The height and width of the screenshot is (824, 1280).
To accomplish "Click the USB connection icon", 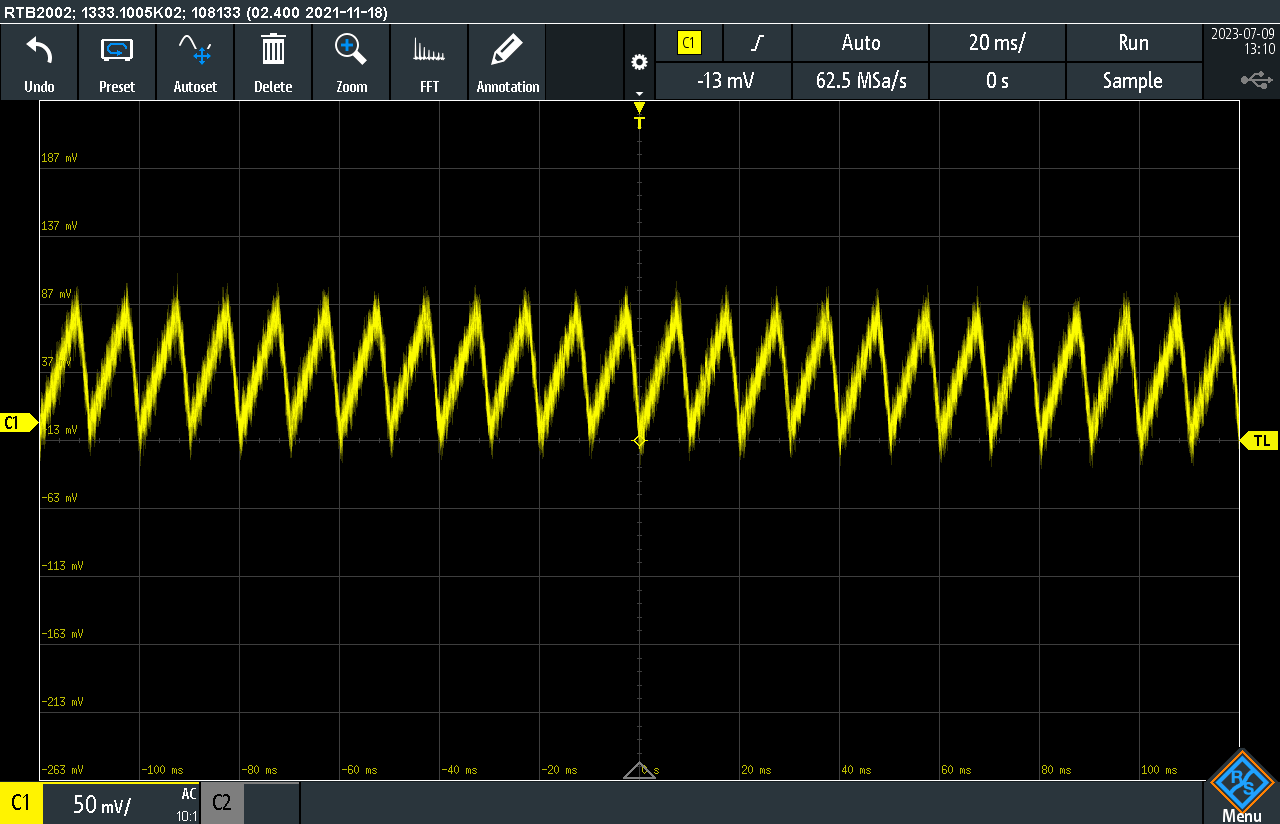I will pos(1257,79).
